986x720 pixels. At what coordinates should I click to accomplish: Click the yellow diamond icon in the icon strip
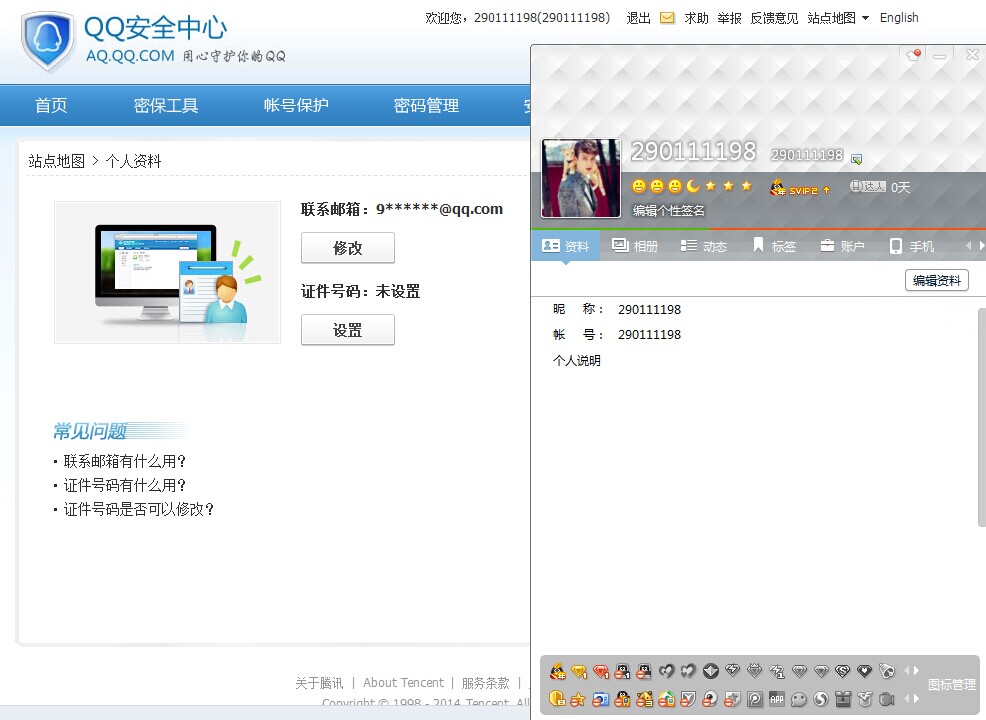(x=579, y=672)
